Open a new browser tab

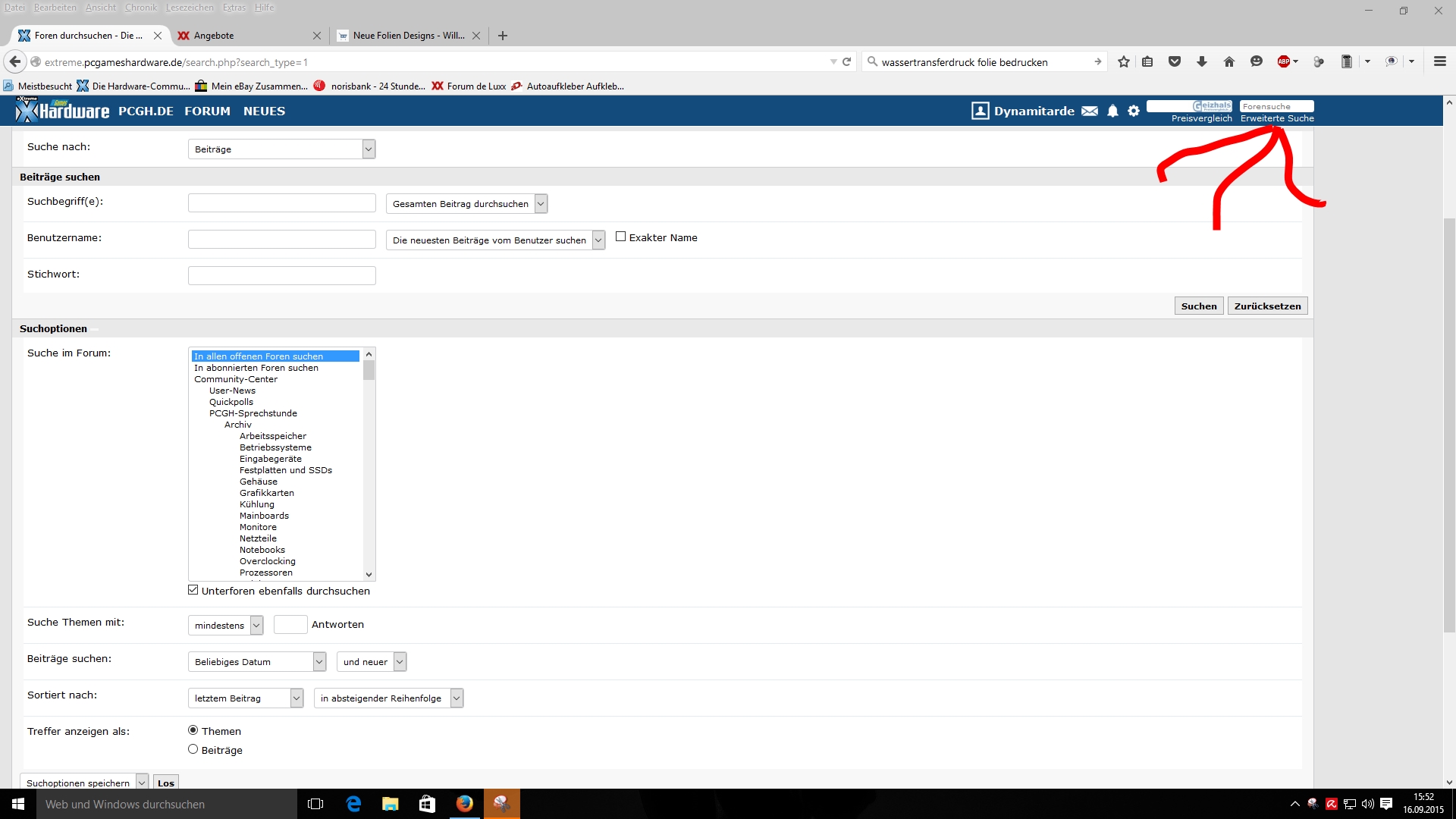(503, 36)
